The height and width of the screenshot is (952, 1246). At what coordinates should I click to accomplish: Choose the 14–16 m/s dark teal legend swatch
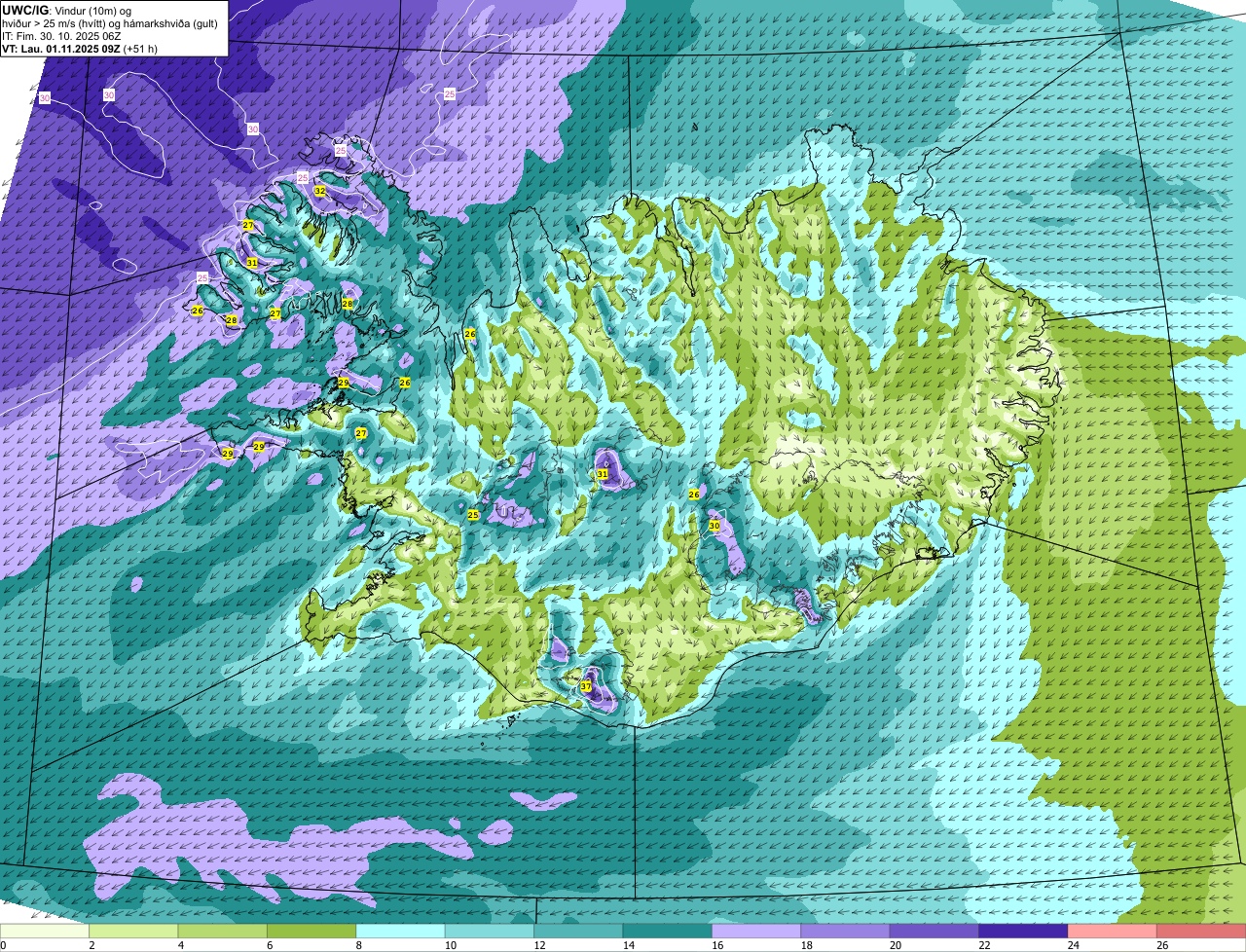(x=668, y=932)
